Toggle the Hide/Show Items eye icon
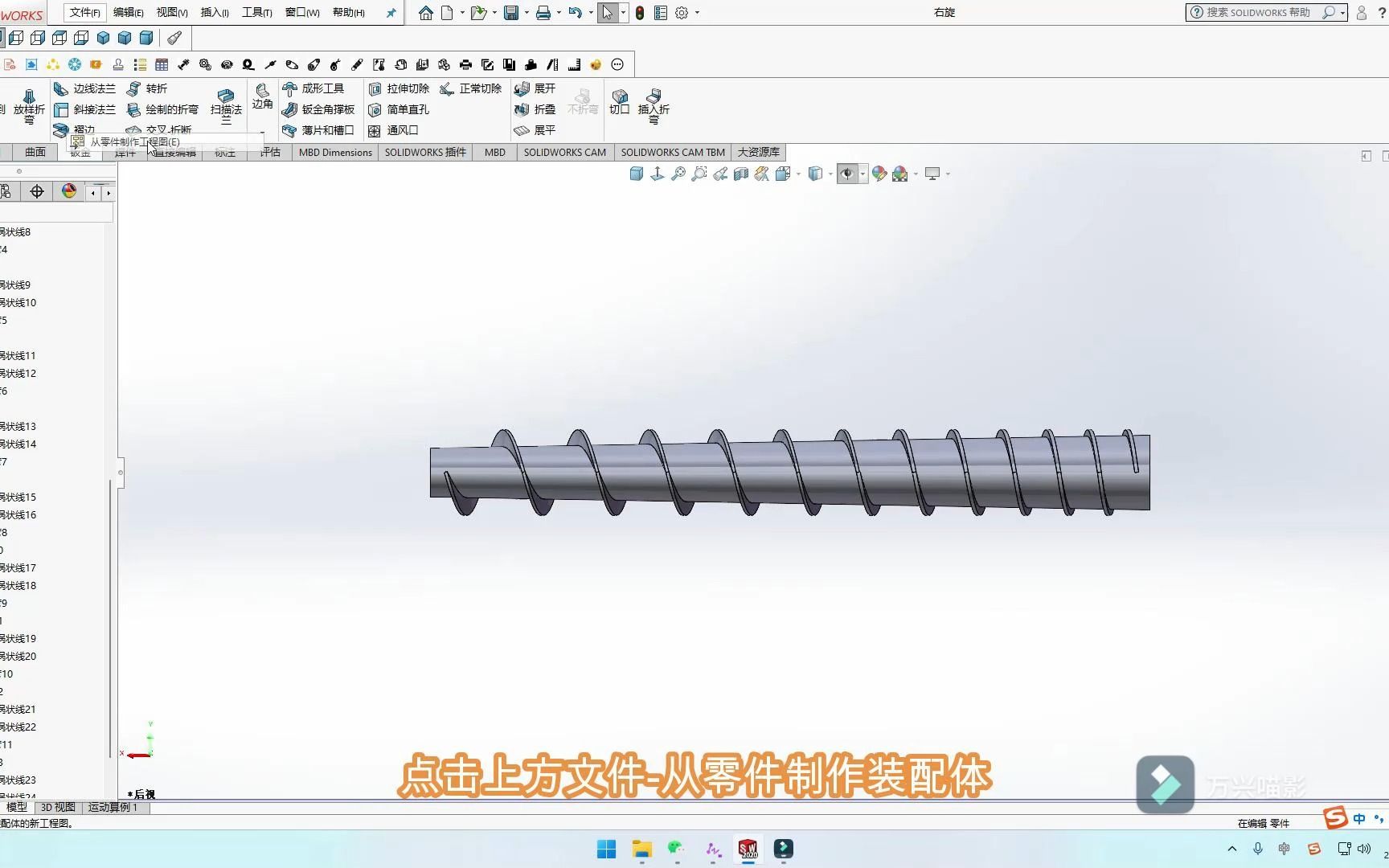The height and width of the screenshot is (868, 1389). tap(846, 174)
